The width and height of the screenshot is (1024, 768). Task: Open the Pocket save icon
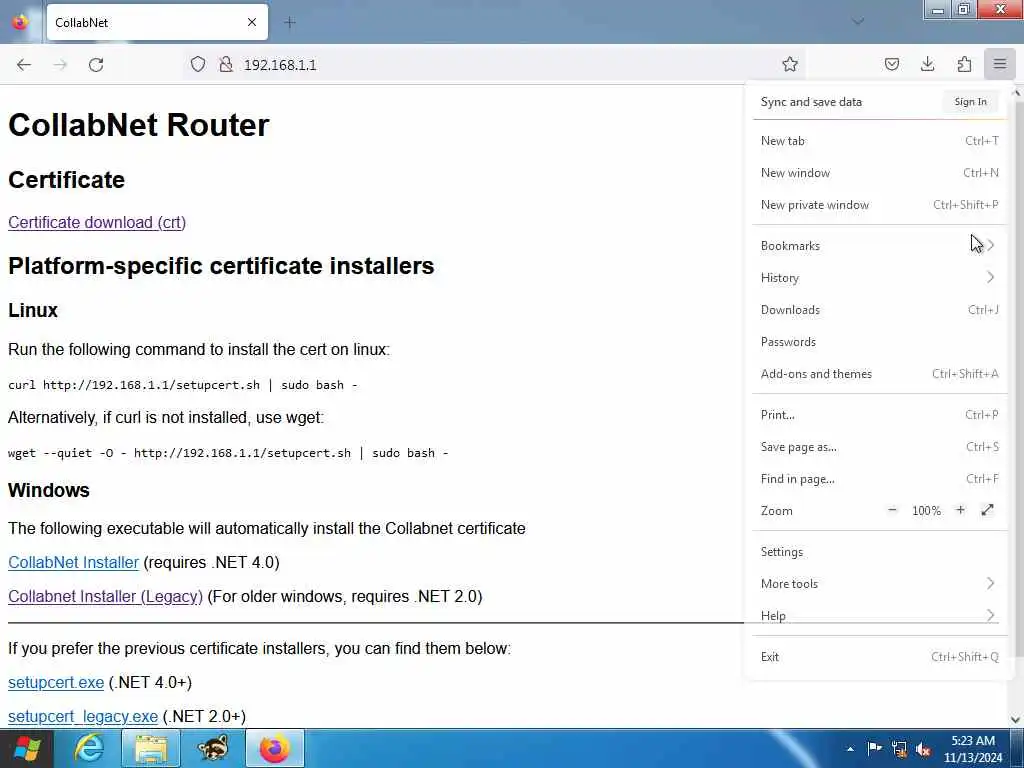coord(891,64)
